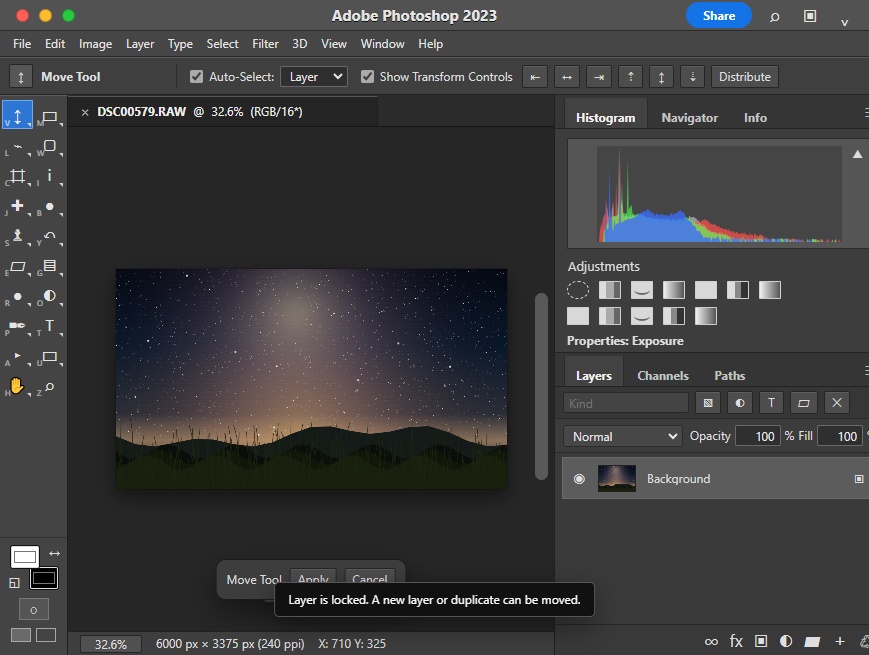The width and height of the screenshot is (869, 655).
Task: Select the Eyedropper tool
Action: (49, 176)
